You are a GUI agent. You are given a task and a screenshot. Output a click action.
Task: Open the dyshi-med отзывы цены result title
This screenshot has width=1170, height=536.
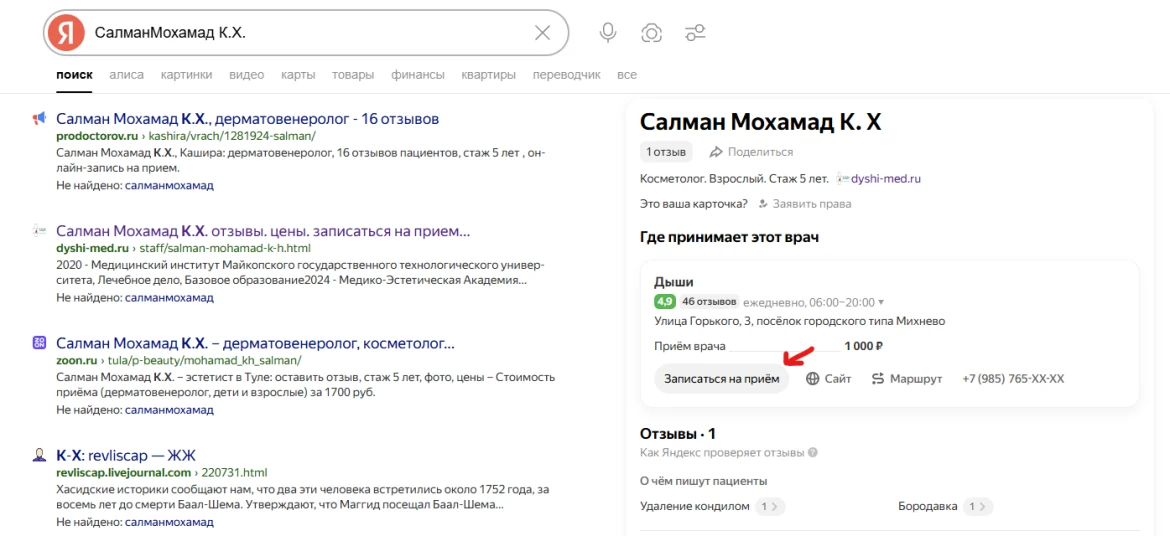click(x=263, y=231)
